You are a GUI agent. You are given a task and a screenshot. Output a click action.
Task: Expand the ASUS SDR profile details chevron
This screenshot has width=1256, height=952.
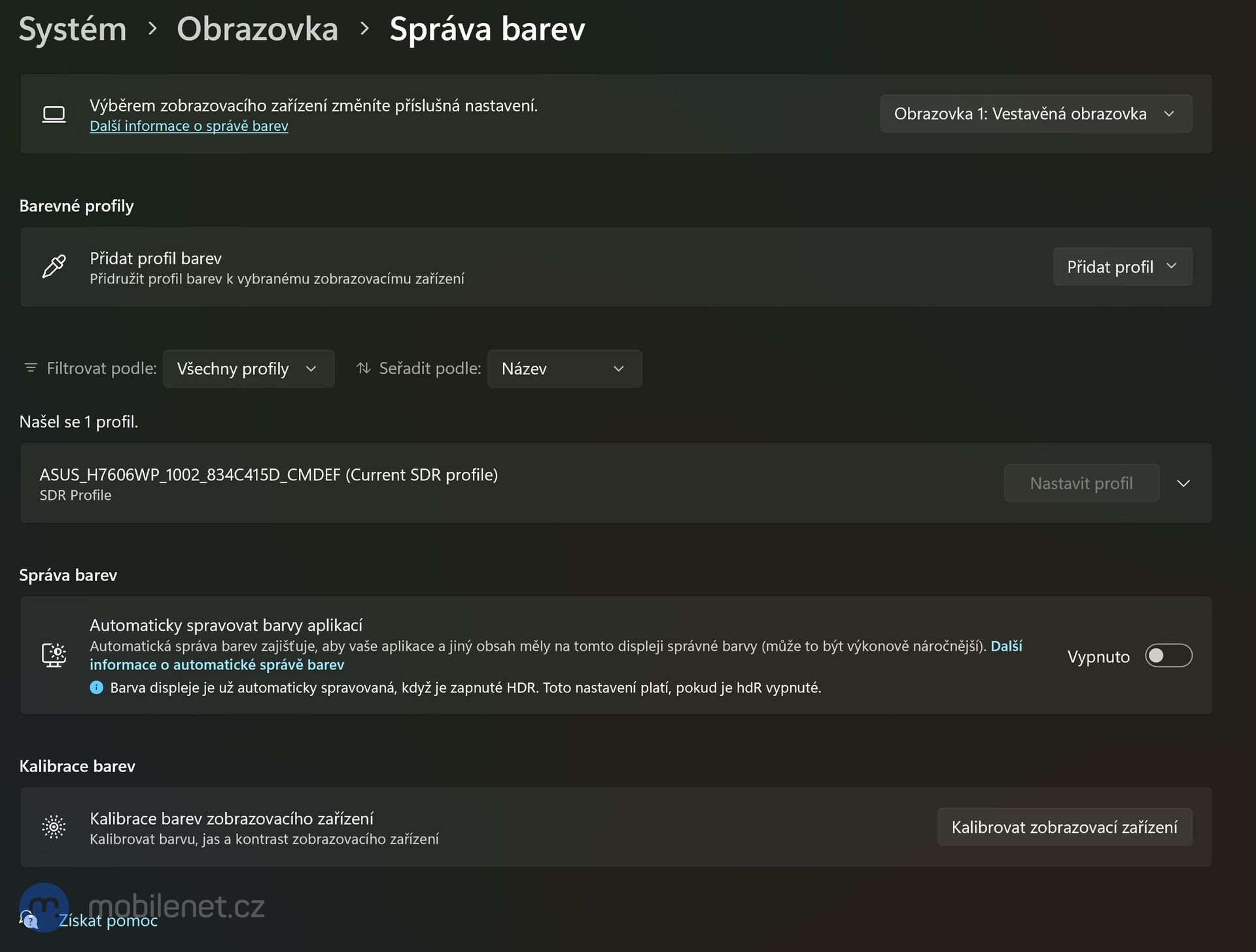1183,484
